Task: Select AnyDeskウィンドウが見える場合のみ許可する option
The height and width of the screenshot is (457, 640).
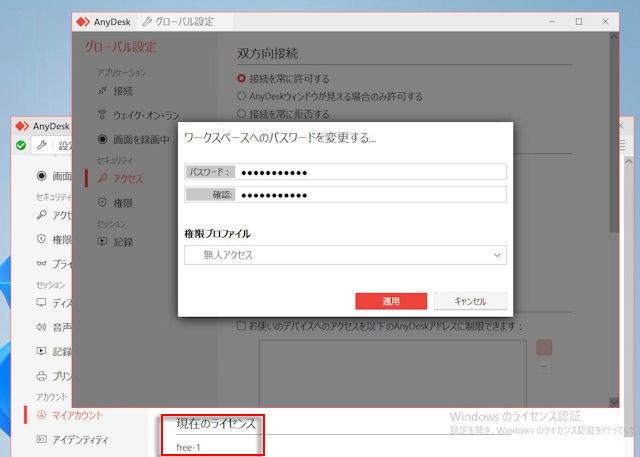Action: (241, 96)
